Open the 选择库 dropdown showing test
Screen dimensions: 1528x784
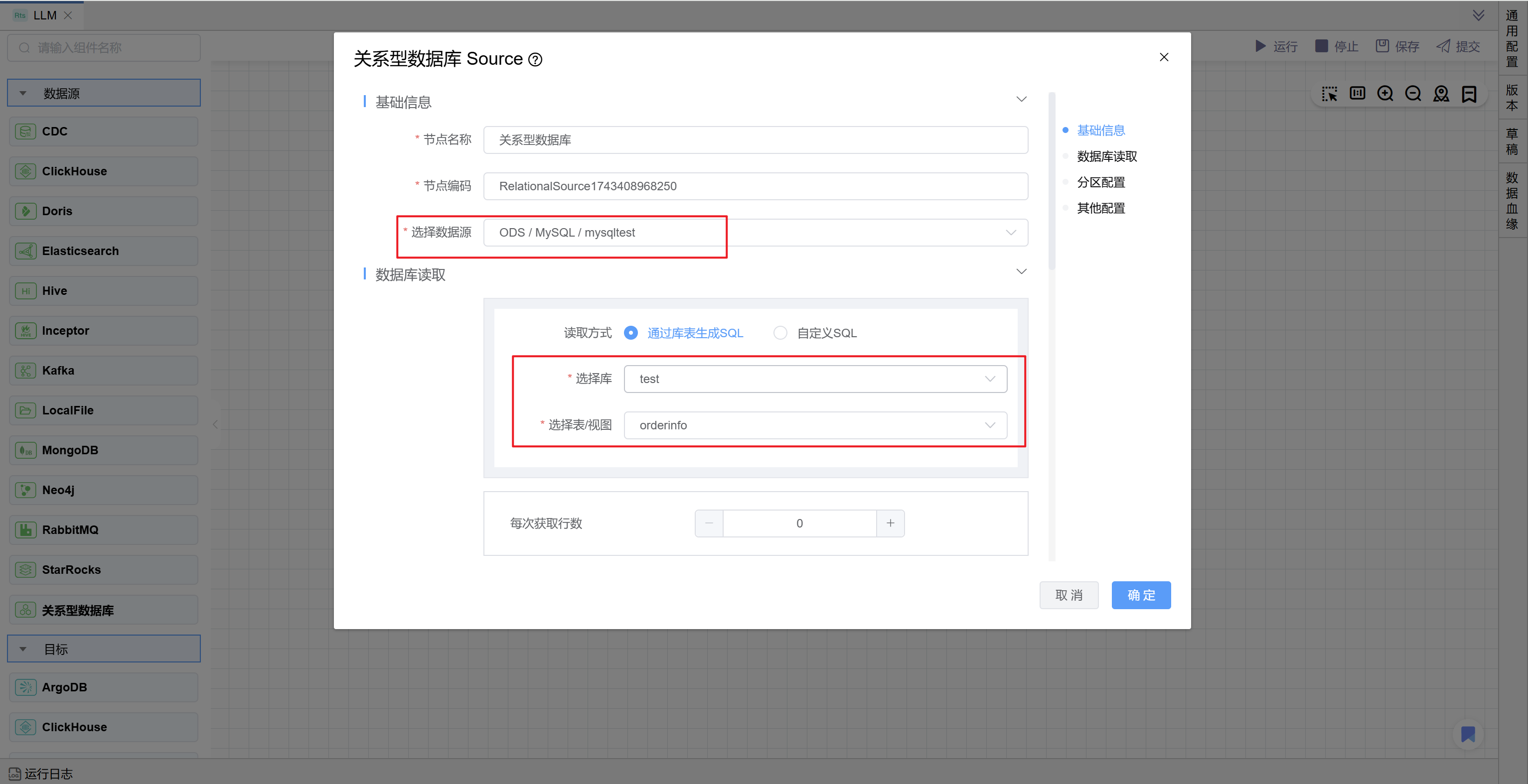(815, 379)
